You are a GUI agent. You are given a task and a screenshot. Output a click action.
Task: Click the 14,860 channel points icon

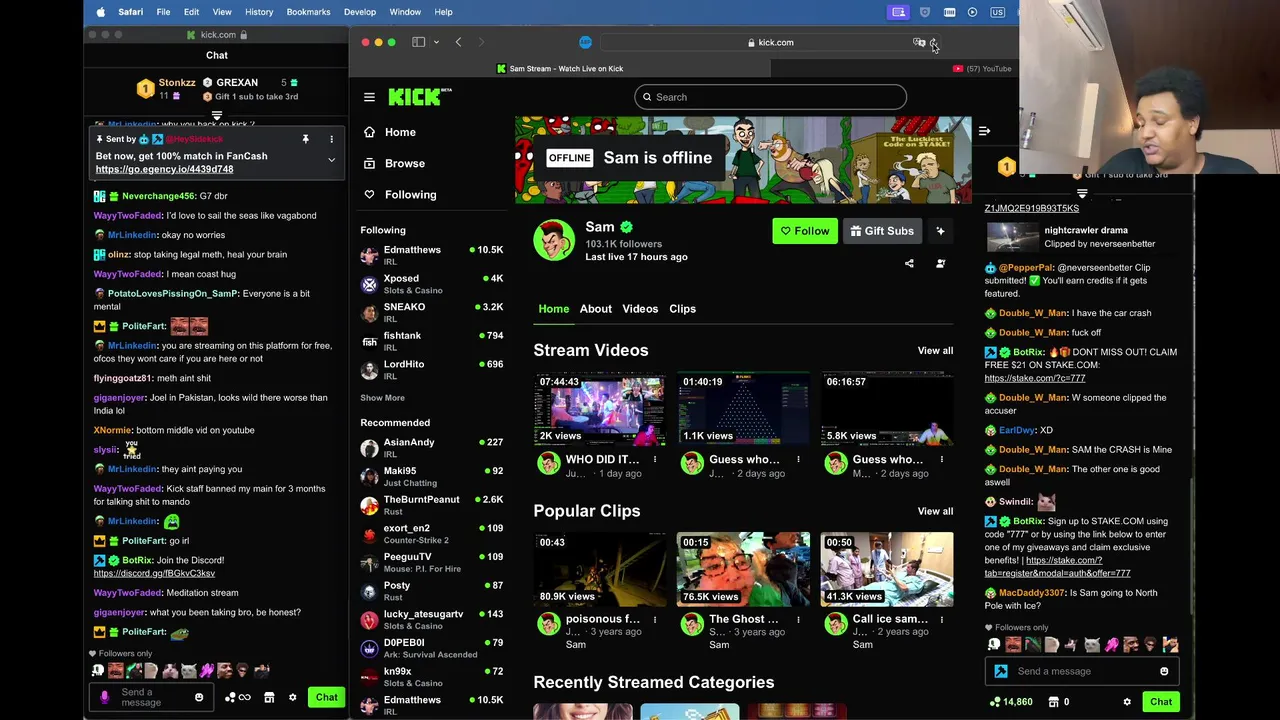pos(994,702)
